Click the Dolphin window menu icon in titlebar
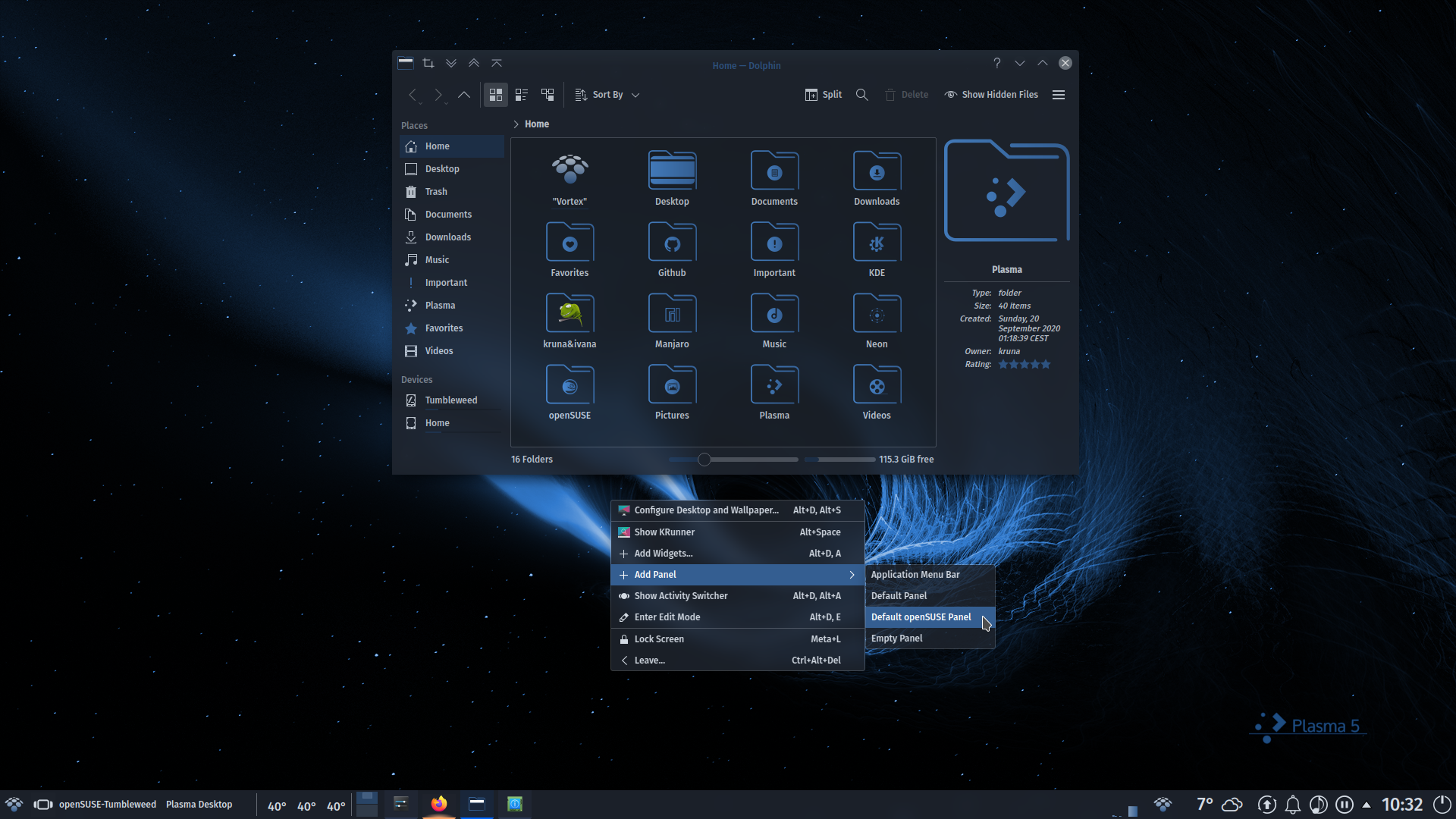The width and height of the screenshot is (1456, 819). [x=406, y=63]
